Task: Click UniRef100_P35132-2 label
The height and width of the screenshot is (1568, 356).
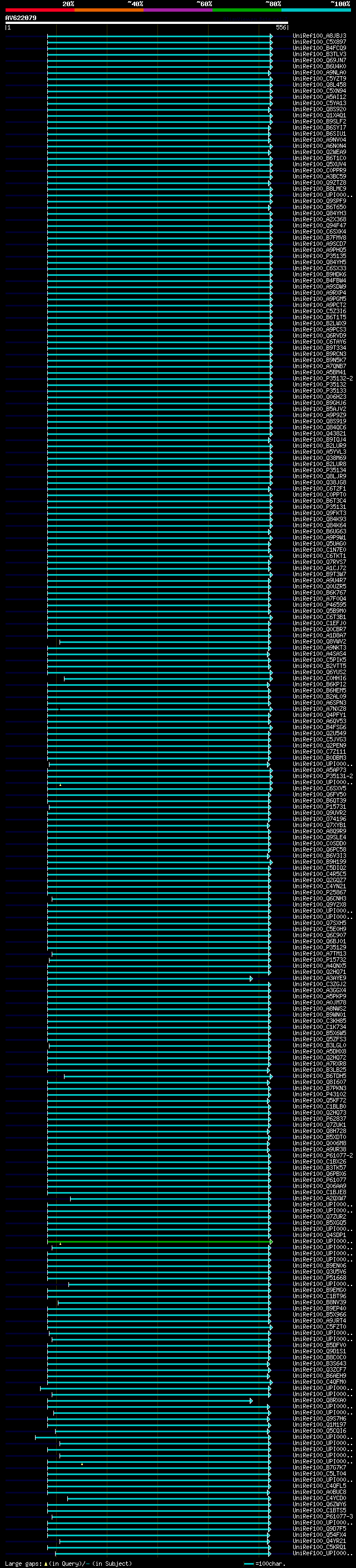Action: (323, 379)
